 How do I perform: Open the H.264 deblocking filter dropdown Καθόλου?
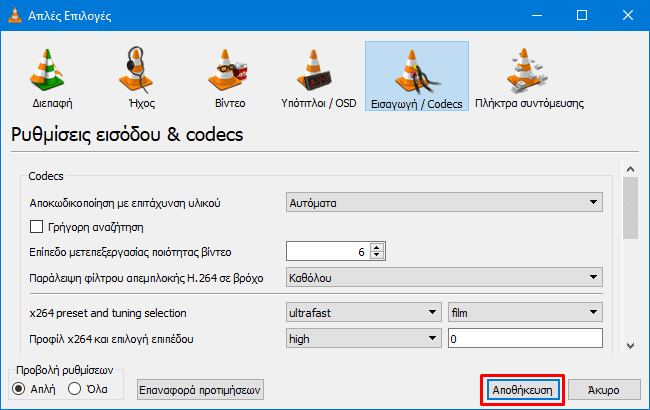(x=444, y=277)
